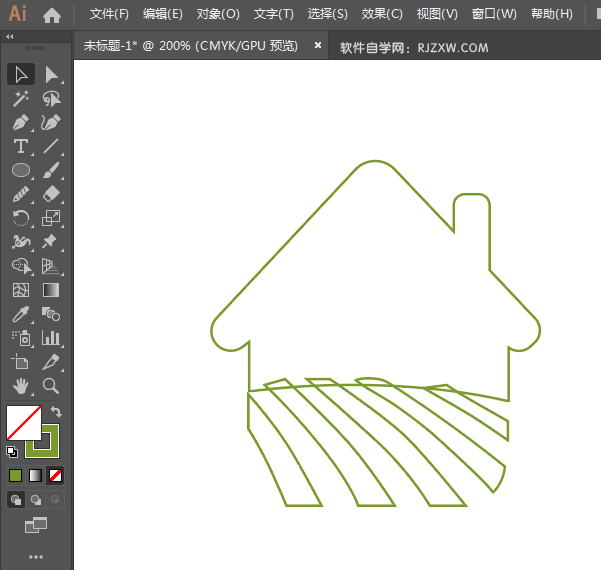This screenshot has width=601, height=570.
Task: Select the Perspective Grid tool
Action: click(x=51, y=266)
